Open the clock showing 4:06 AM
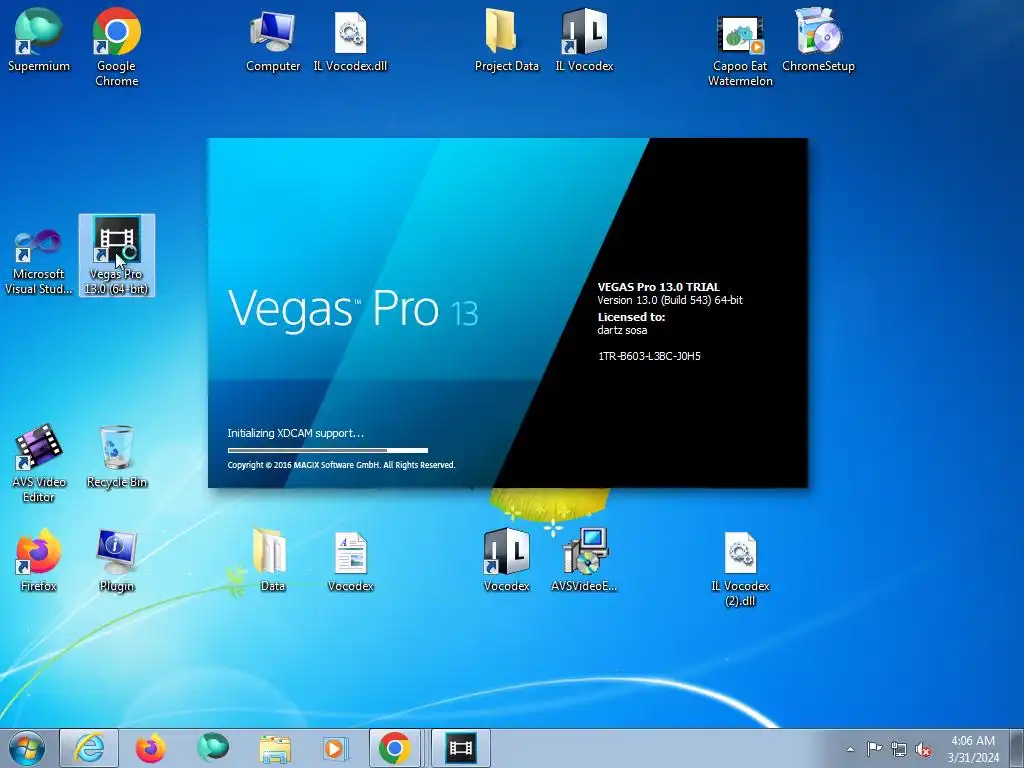This screenshot has height=768, width=1024. 973,749
